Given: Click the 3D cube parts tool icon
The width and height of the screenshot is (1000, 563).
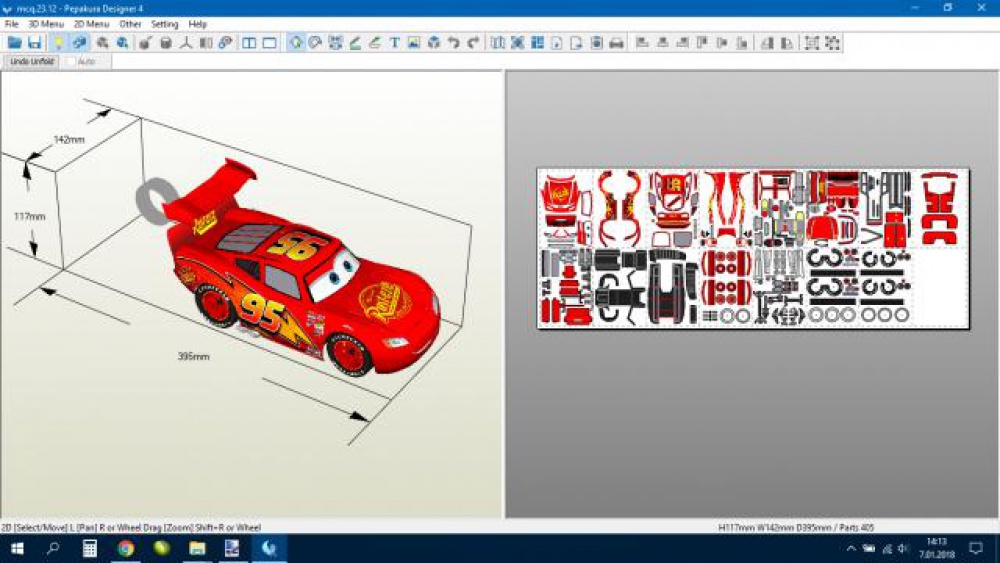Looking at the screenshot, I should tap(434, 43).
